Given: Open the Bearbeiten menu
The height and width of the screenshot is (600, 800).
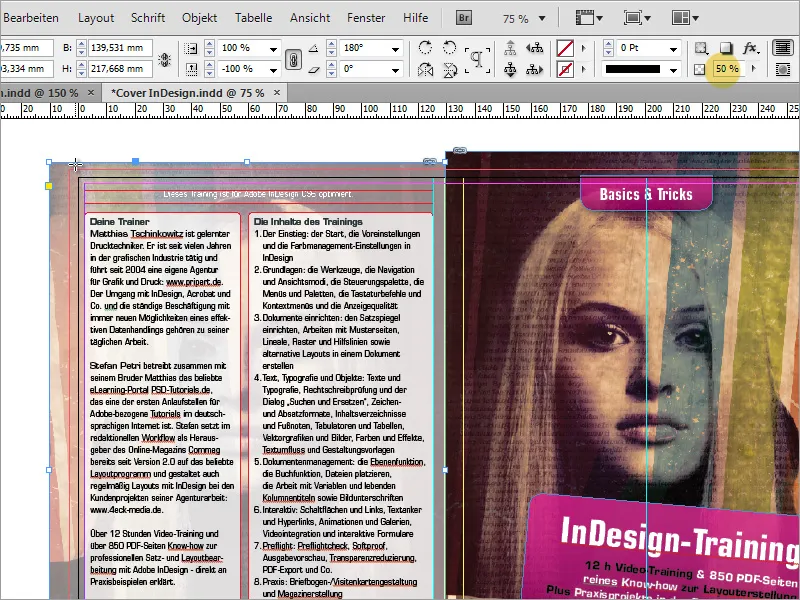Looking at the screenshot, I should tap(31, 18).
